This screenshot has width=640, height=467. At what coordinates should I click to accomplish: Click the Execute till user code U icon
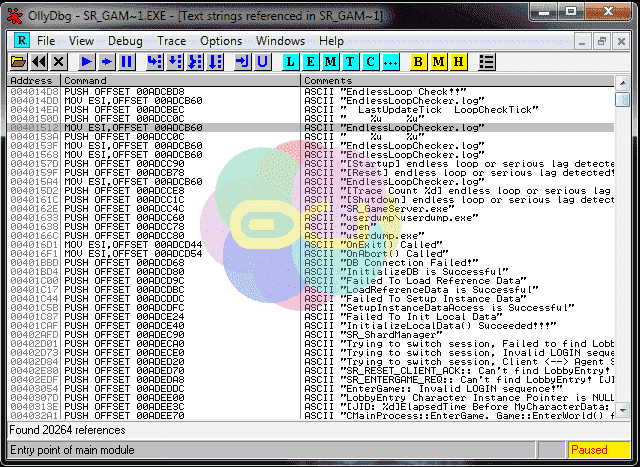coord(263,62)
